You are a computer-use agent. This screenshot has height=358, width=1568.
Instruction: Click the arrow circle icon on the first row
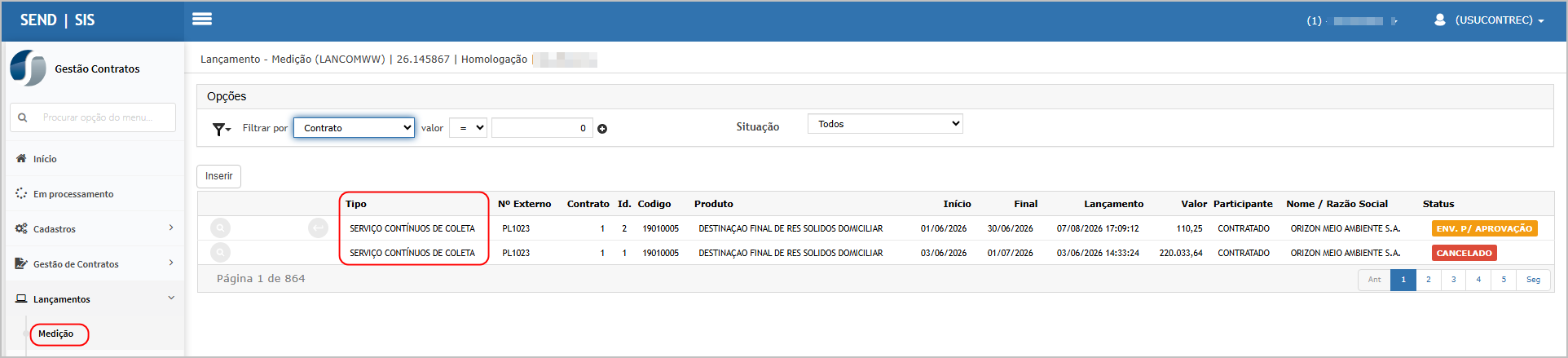pyautogui.click(x=318, y=228)
